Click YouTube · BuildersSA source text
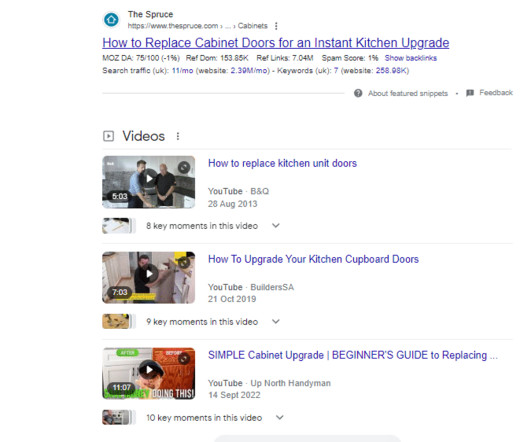Viewport: 531px width, 442px height. [251, 287]
